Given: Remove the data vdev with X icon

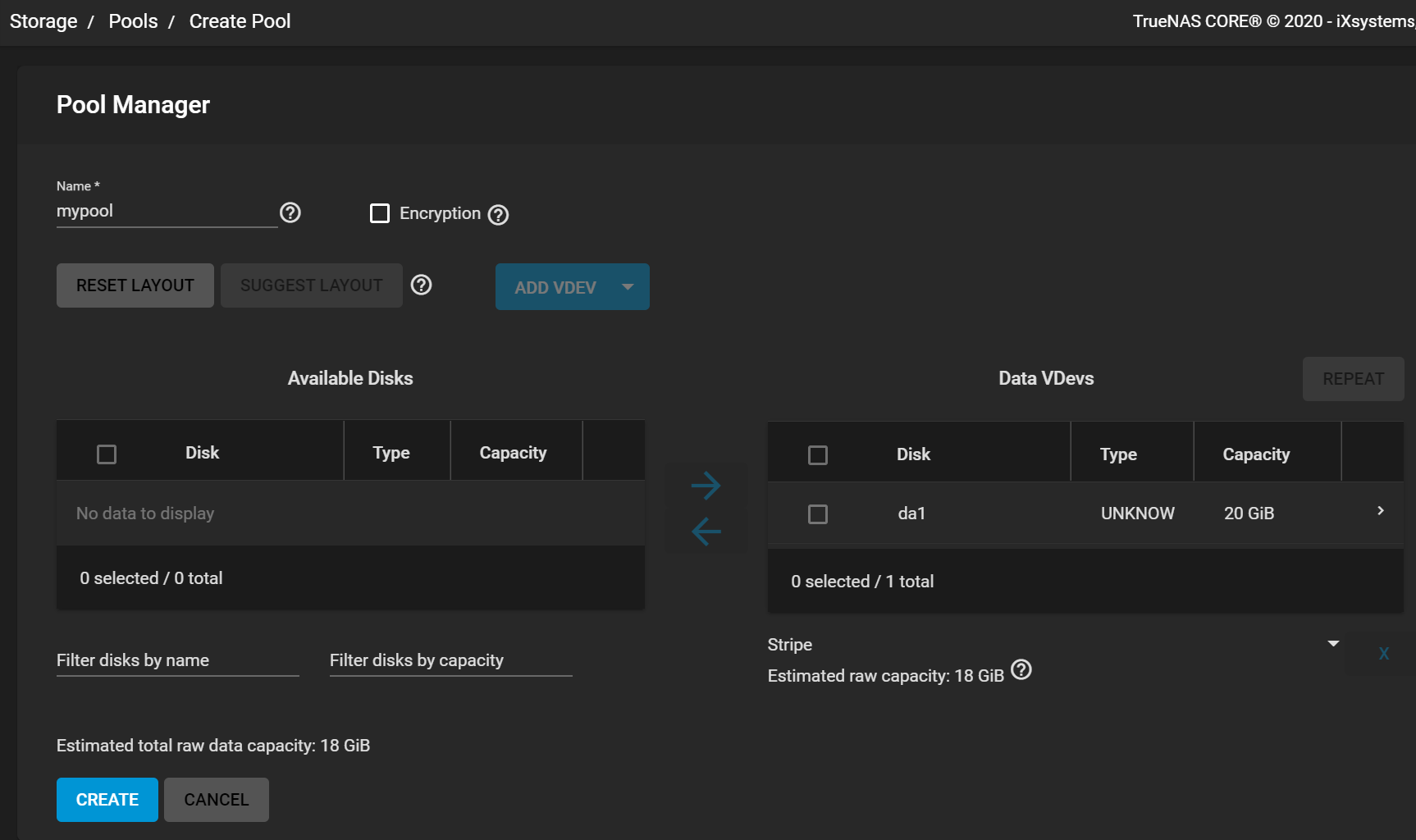Looking at the screenshot, I should [1384, 654].
